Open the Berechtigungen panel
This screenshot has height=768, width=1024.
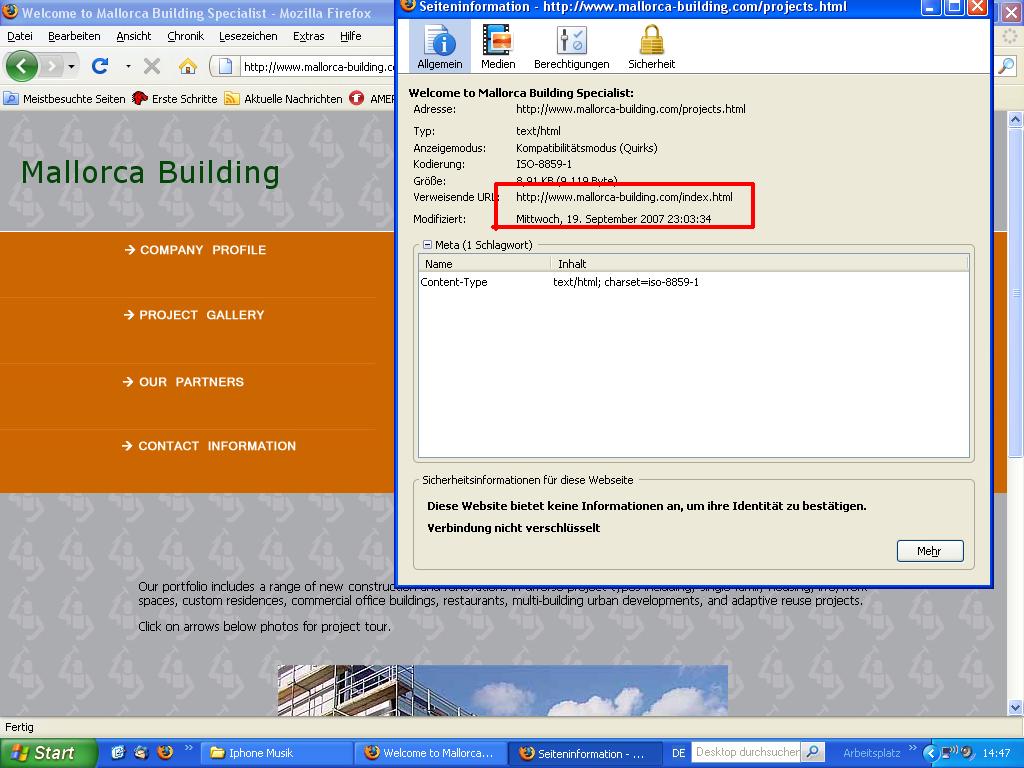click(572, 45)
